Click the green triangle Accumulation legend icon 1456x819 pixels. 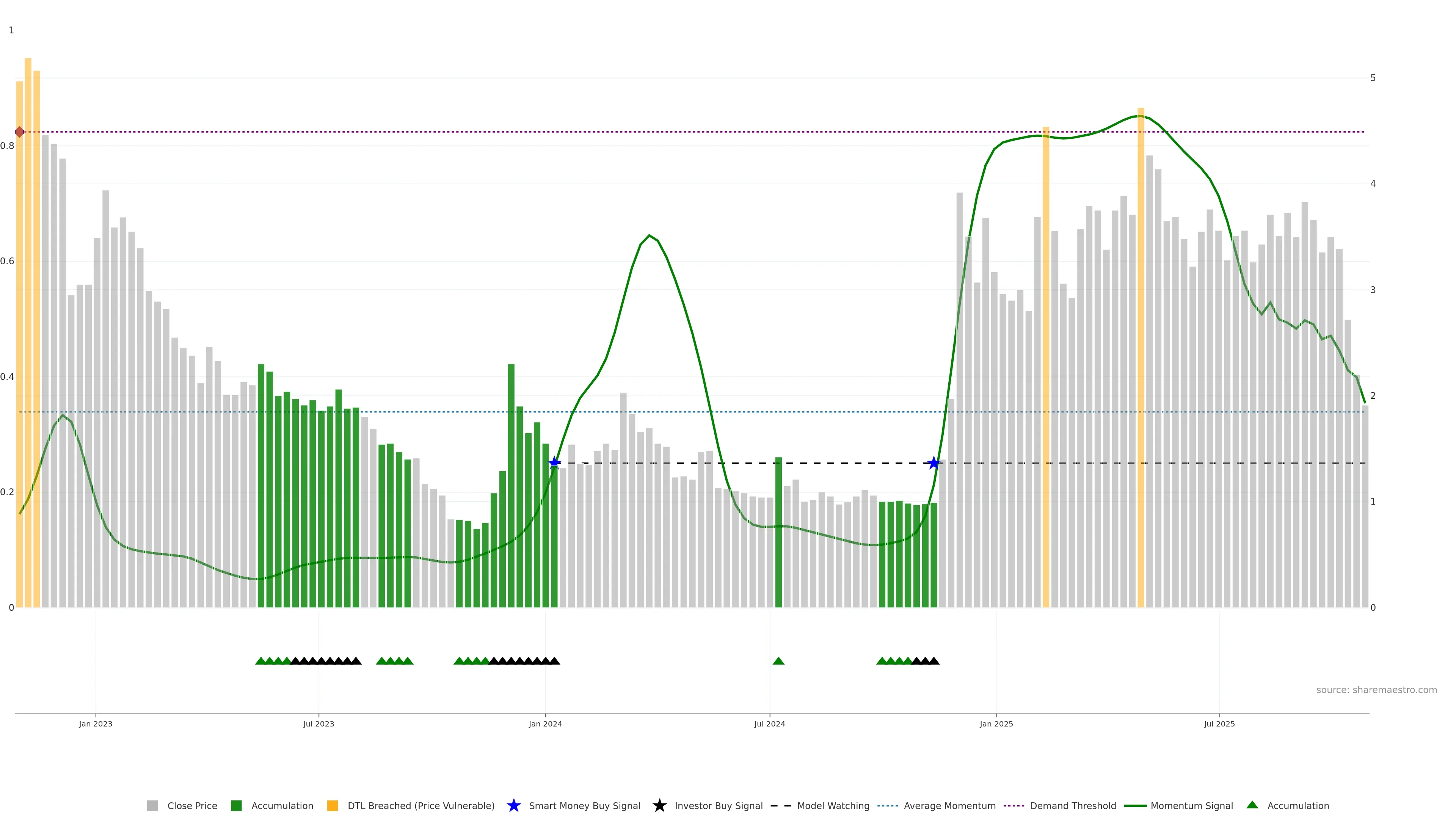[1252, 805]
